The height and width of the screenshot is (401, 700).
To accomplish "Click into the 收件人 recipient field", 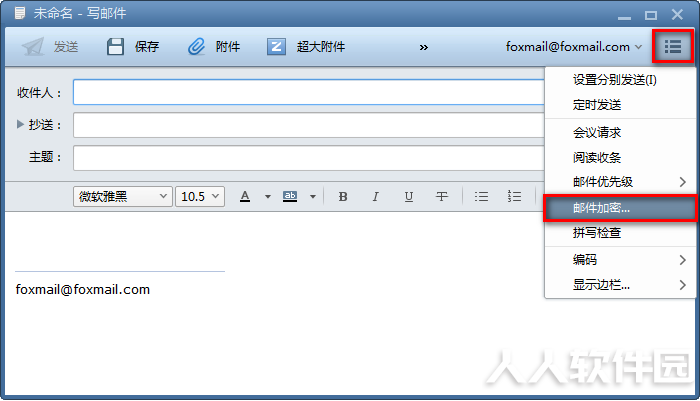I will pos(309,92).
